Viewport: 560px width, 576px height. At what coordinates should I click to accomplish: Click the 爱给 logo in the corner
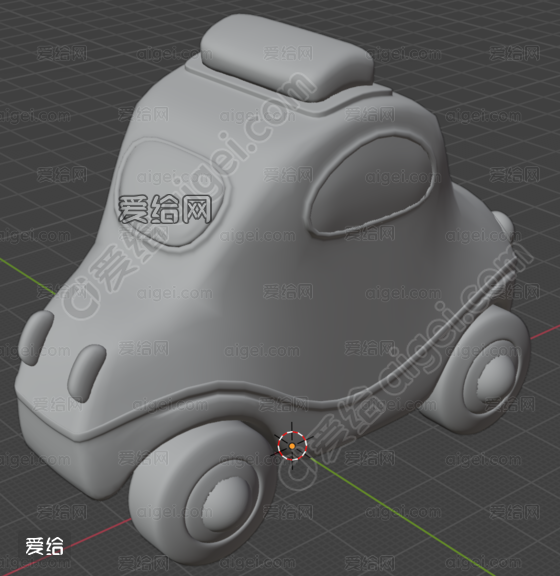tap(44, 546)
